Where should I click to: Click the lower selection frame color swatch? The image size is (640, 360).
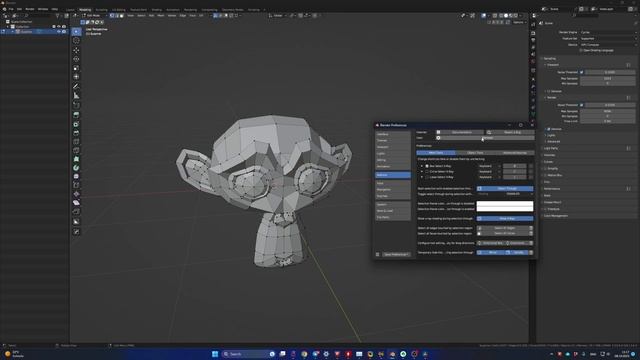point(505,209)
